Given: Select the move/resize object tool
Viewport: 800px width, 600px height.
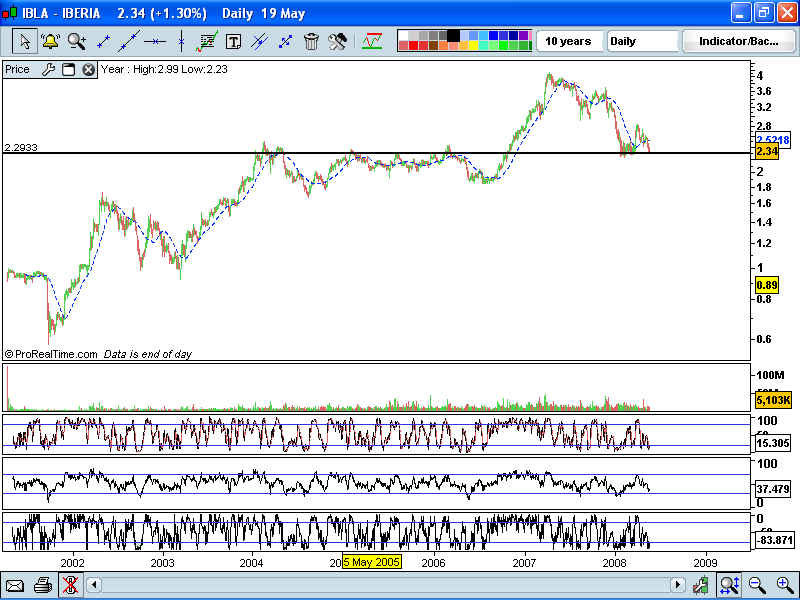Looking at the screenshot, I should tap(286, 42).
